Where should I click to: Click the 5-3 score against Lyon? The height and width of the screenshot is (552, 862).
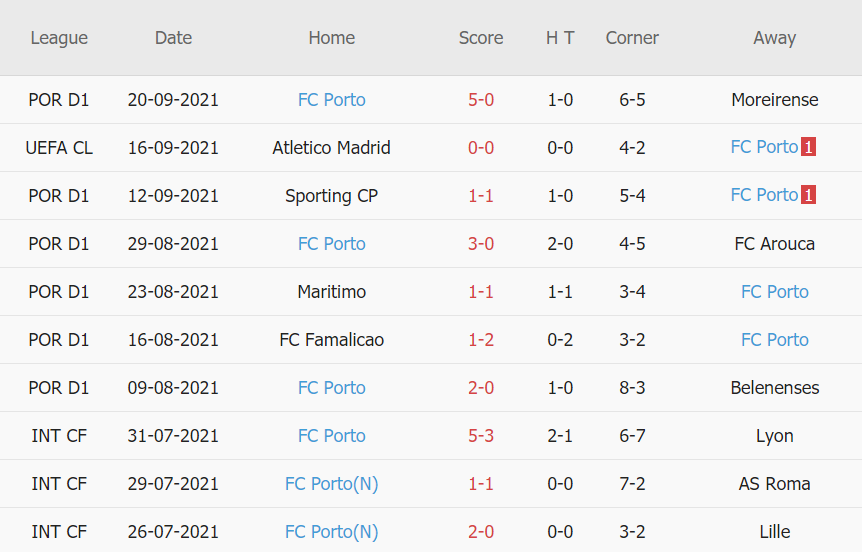coord(481,436)
